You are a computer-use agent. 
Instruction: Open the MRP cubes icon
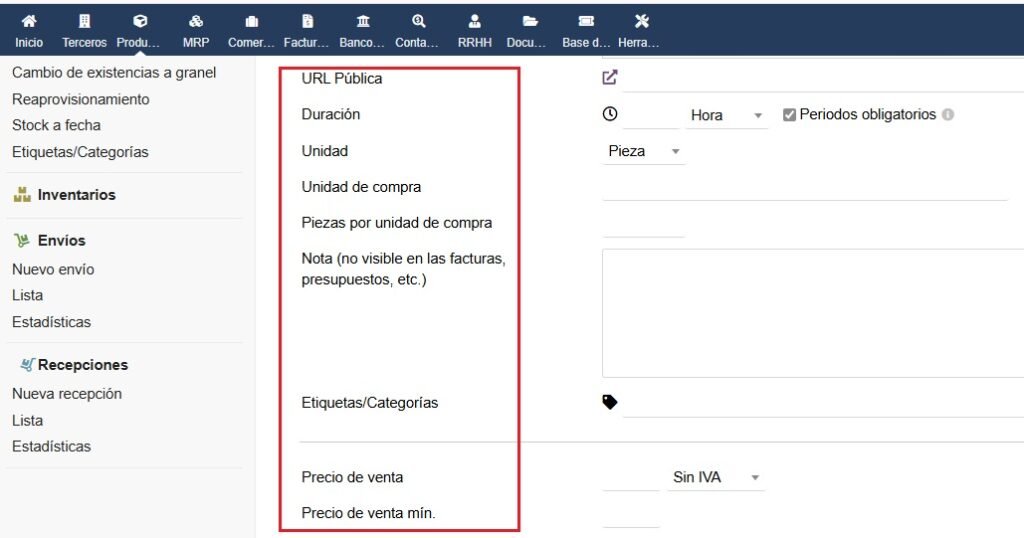coord(196,21)
